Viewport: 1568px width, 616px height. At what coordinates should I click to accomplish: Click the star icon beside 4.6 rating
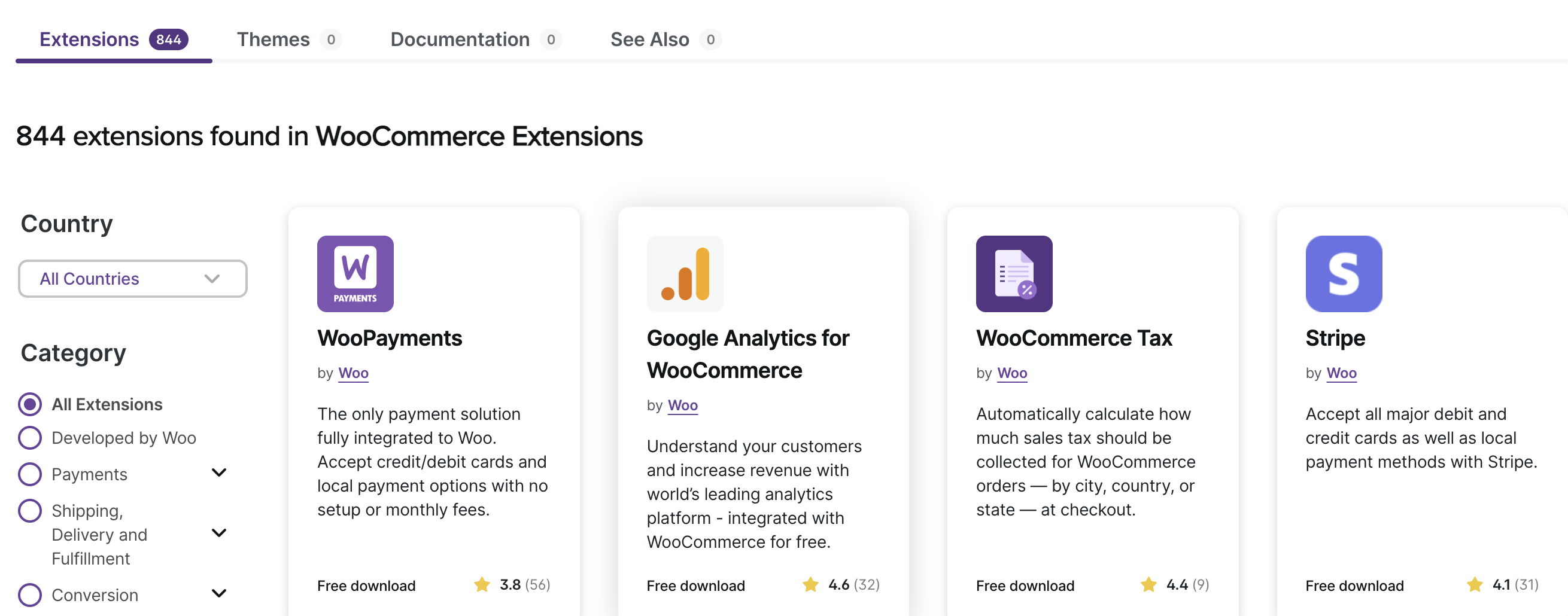[x=810, y=584]
